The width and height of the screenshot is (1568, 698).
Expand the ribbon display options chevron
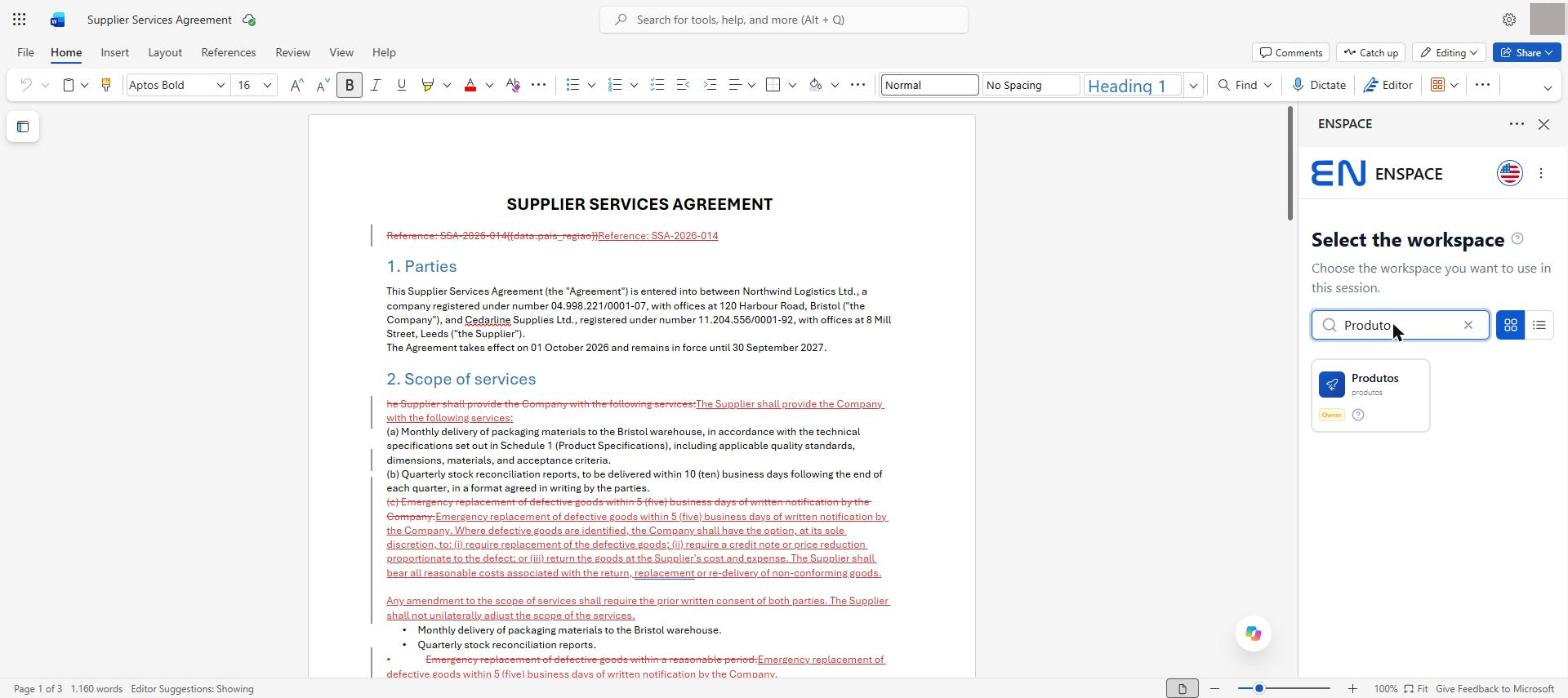point(1547,88)
